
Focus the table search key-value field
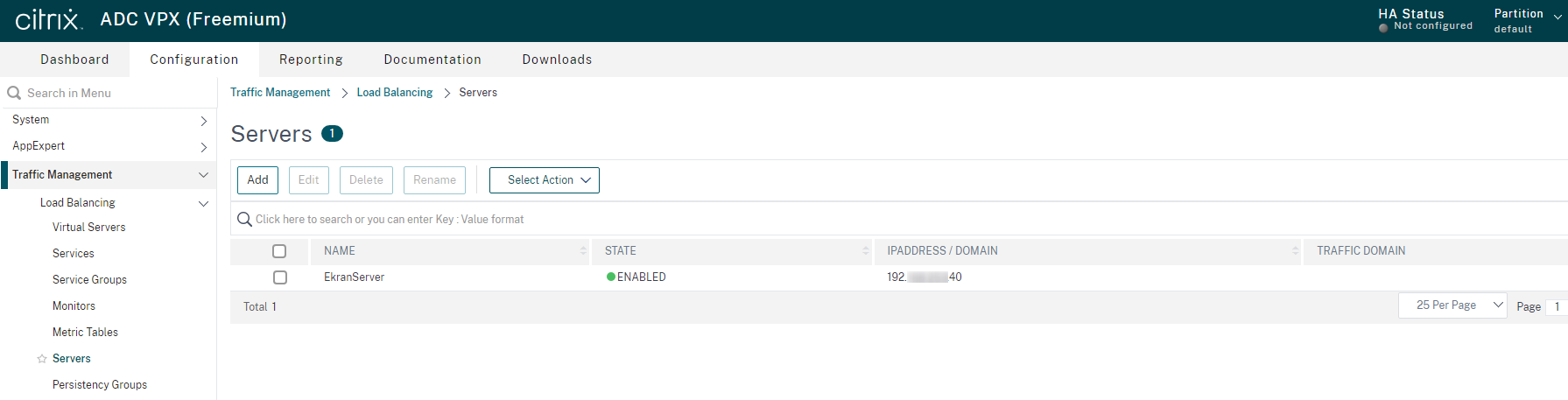point(613,219)
